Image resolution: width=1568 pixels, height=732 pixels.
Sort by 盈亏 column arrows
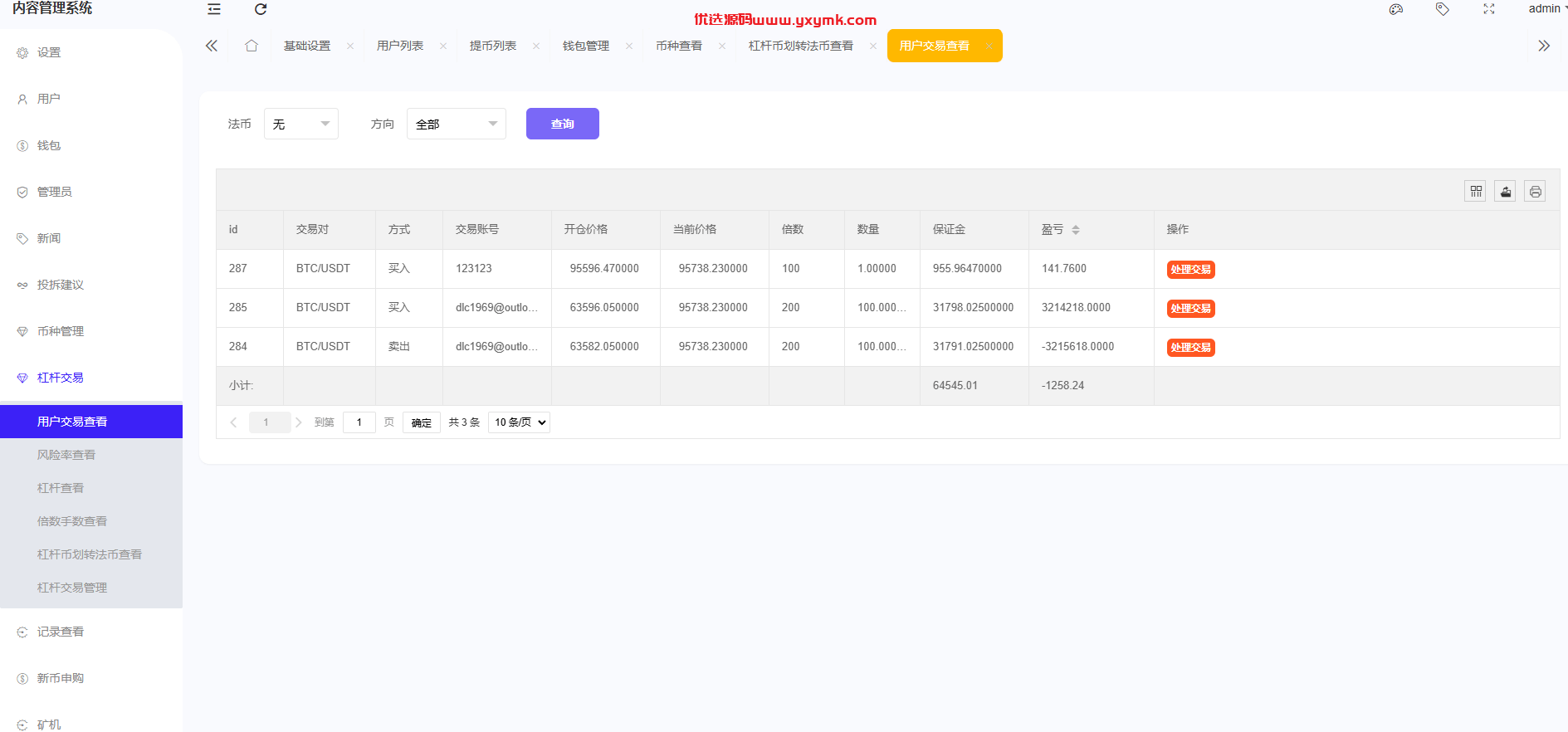[1076, 230]
